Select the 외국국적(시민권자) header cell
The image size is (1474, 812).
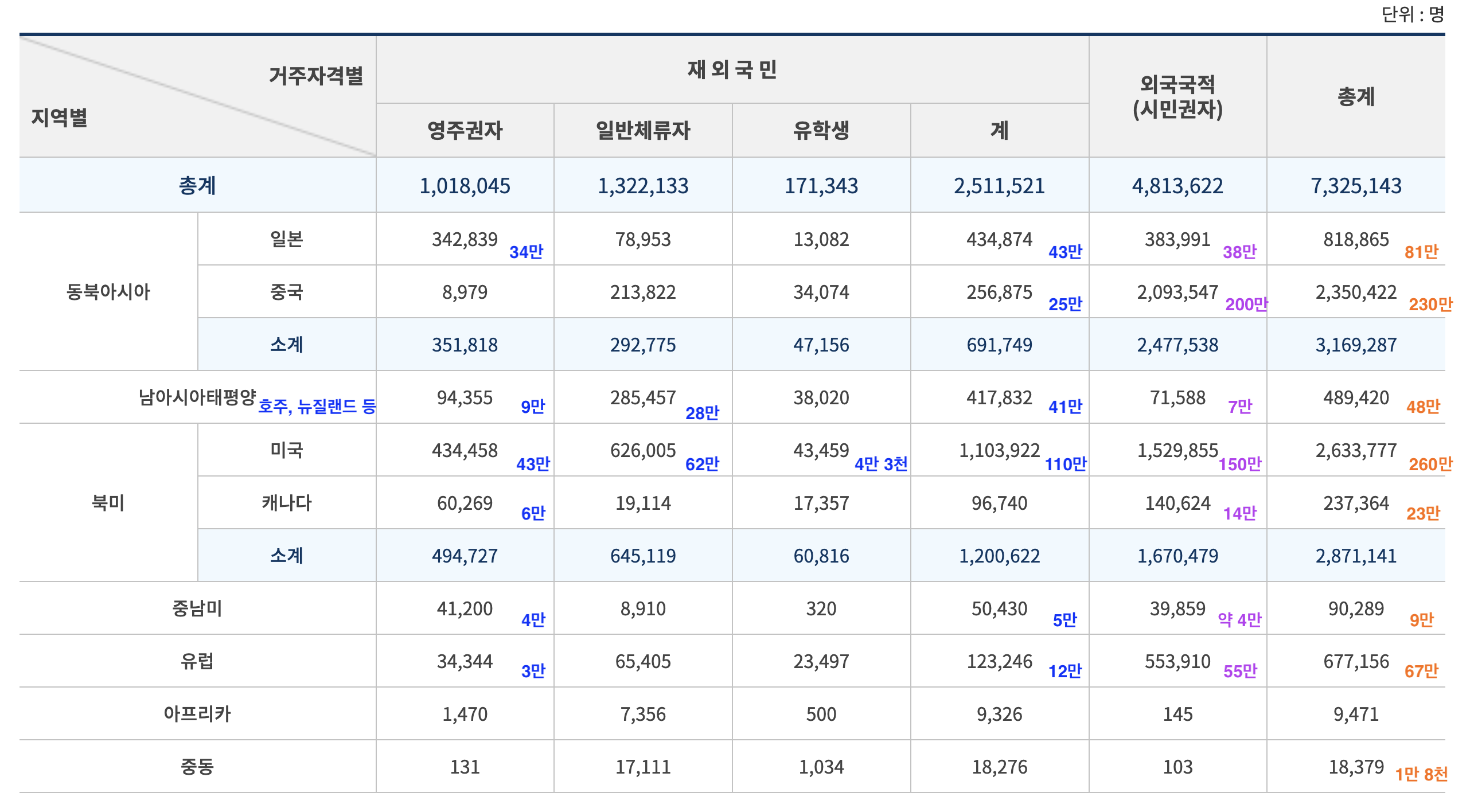tap(1177, 97)
